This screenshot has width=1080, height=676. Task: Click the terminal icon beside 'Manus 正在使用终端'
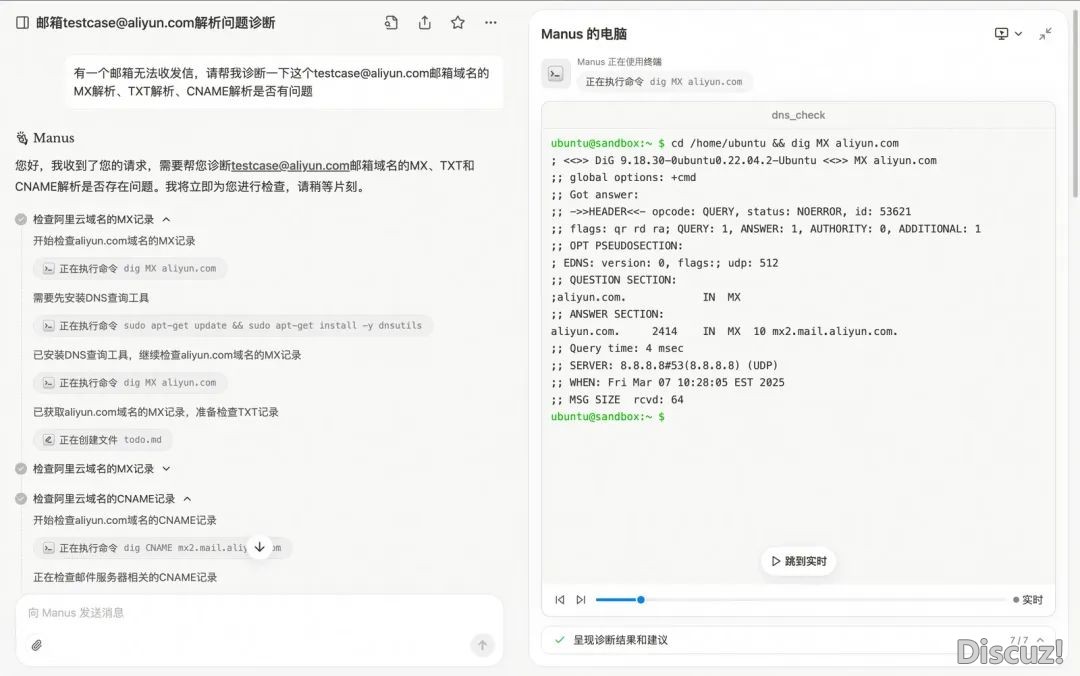pos(556,74)
